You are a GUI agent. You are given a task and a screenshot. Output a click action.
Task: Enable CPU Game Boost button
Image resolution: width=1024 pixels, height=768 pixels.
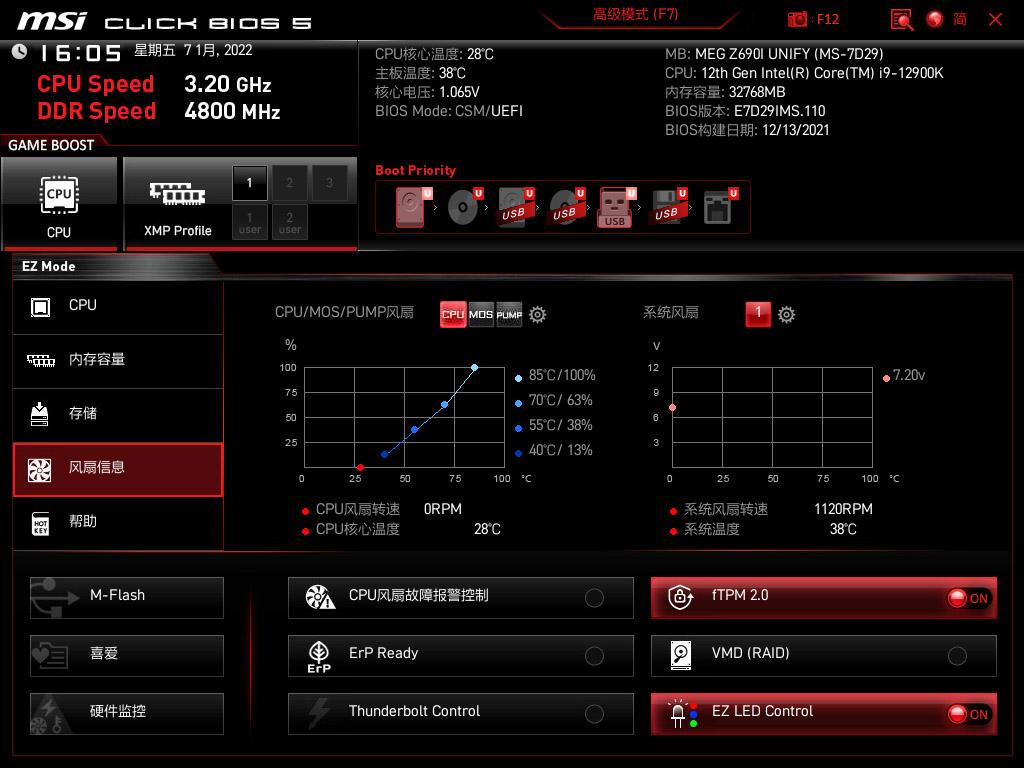click(x=59, y=203)
